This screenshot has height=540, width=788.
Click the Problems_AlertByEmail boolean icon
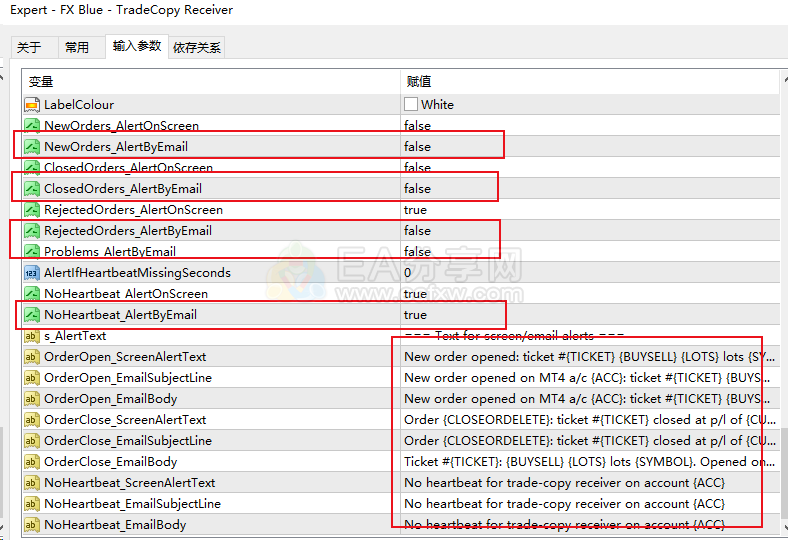(x=32, y=252)
